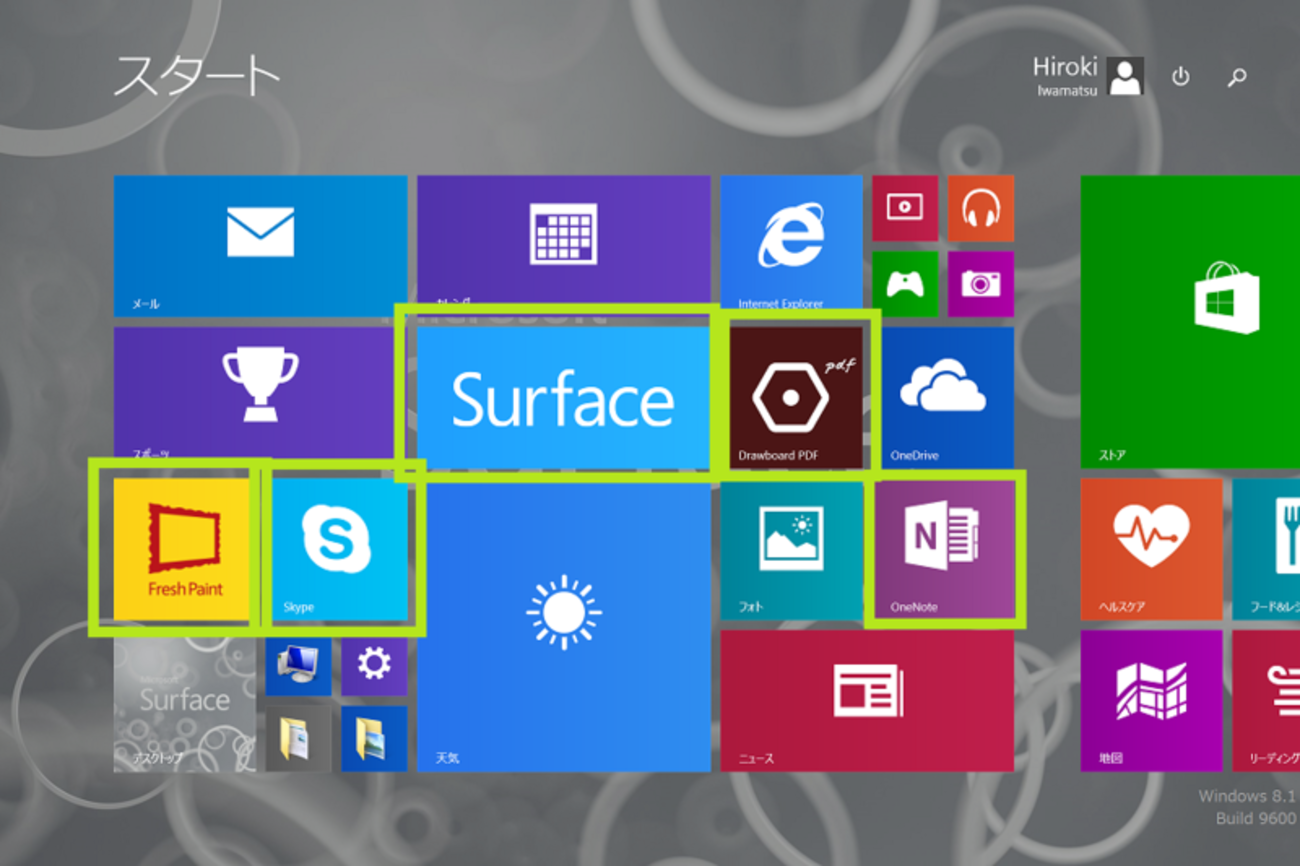Open the Skype tile
Viewport: 1300px width, 866px height.
click(339, 549)
